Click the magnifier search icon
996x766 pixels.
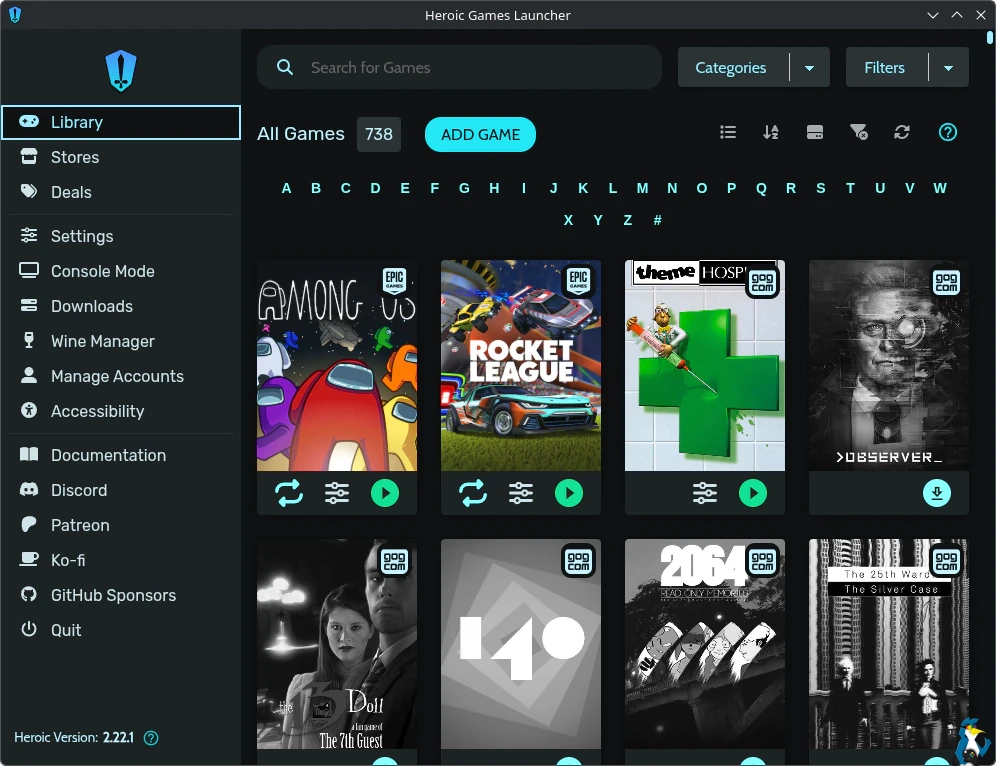click(x=285, y=67)
